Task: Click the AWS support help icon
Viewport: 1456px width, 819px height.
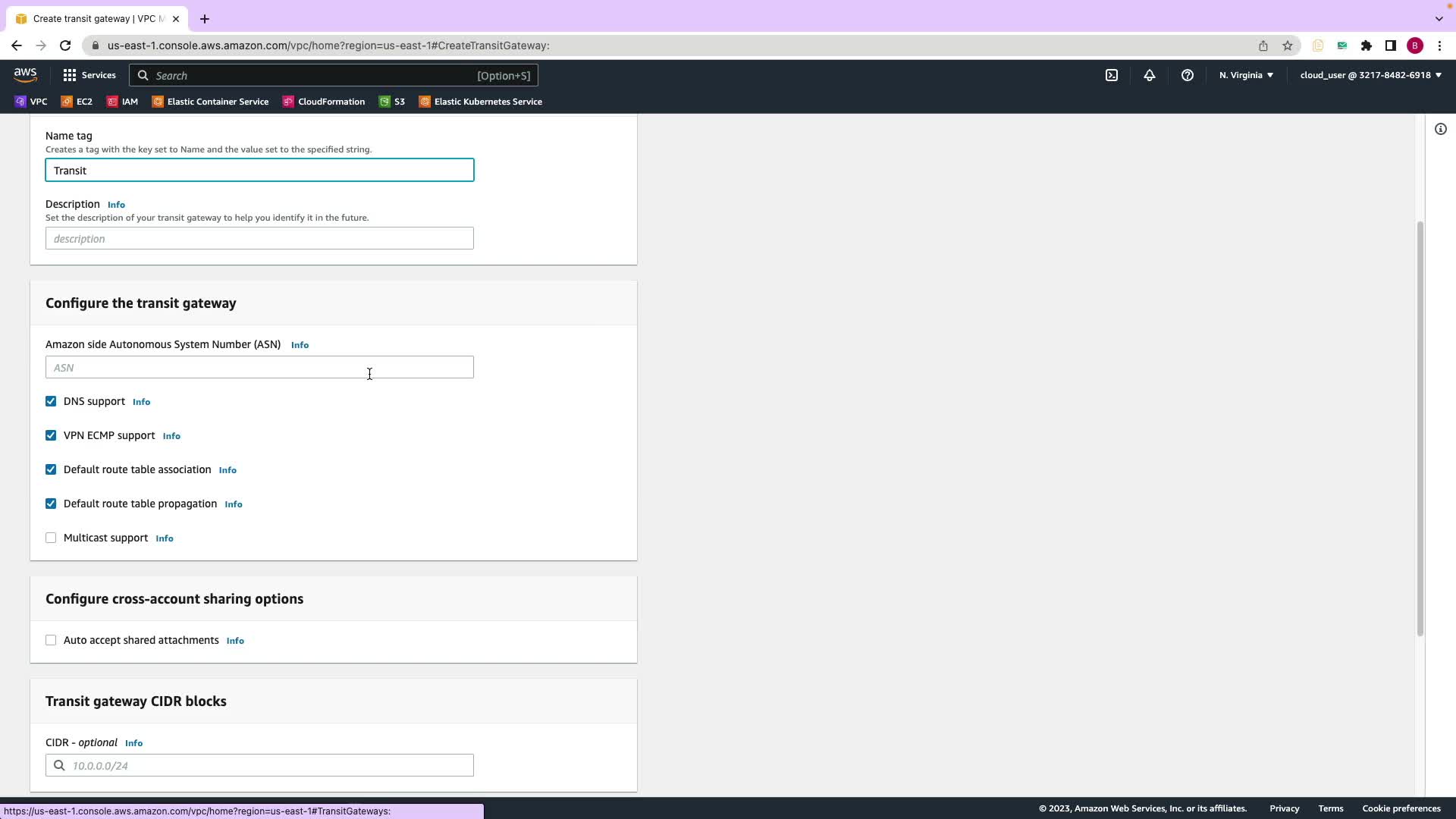Action: [x=1187, y=75]
